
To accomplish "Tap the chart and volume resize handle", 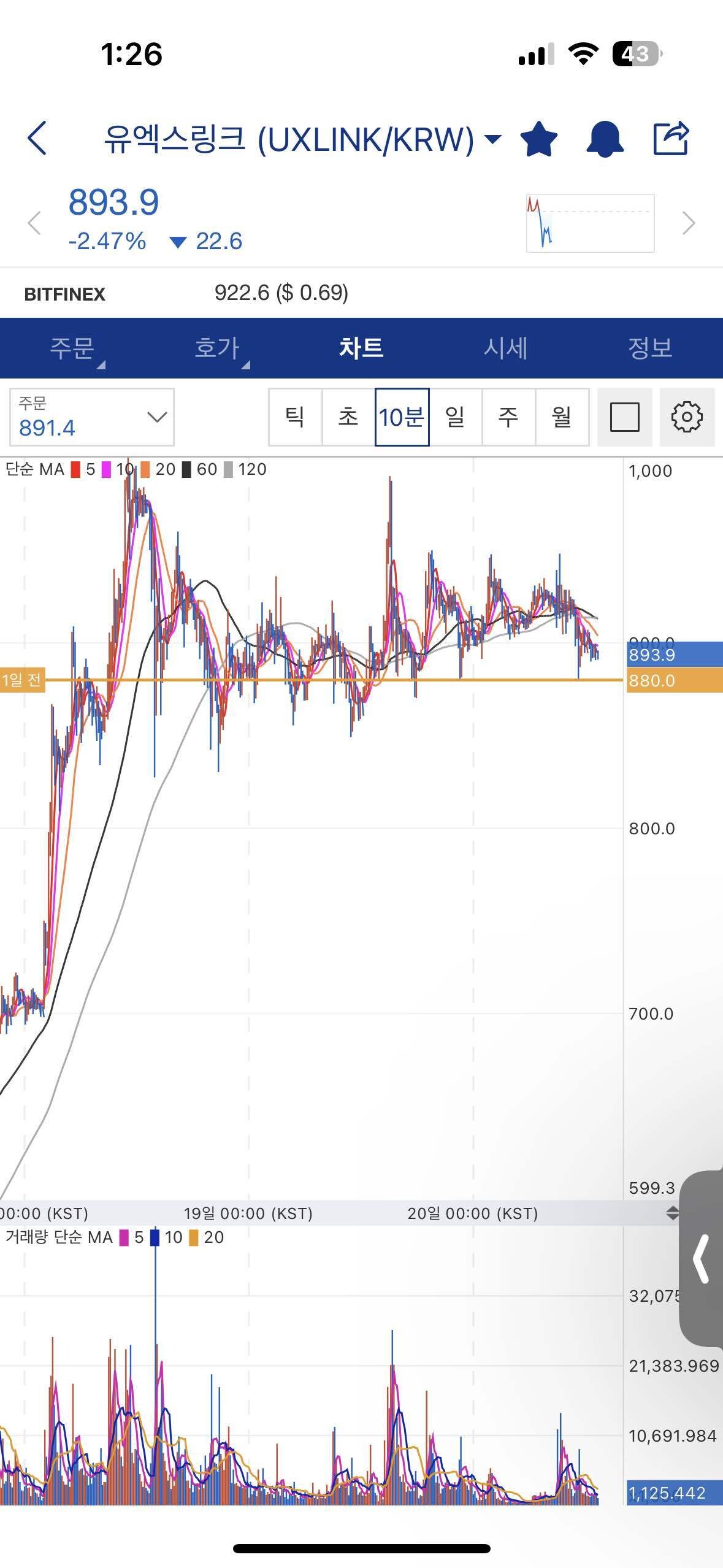I will pyautogui.click(x=672, y=1213).
